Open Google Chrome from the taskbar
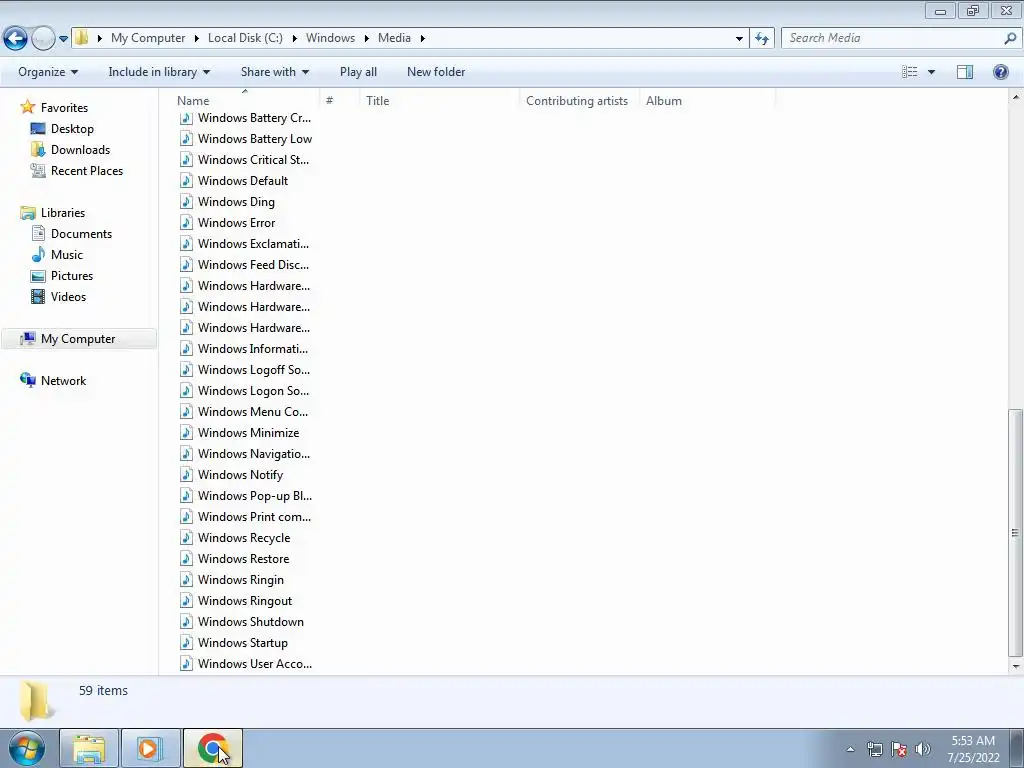 point(212,748)
